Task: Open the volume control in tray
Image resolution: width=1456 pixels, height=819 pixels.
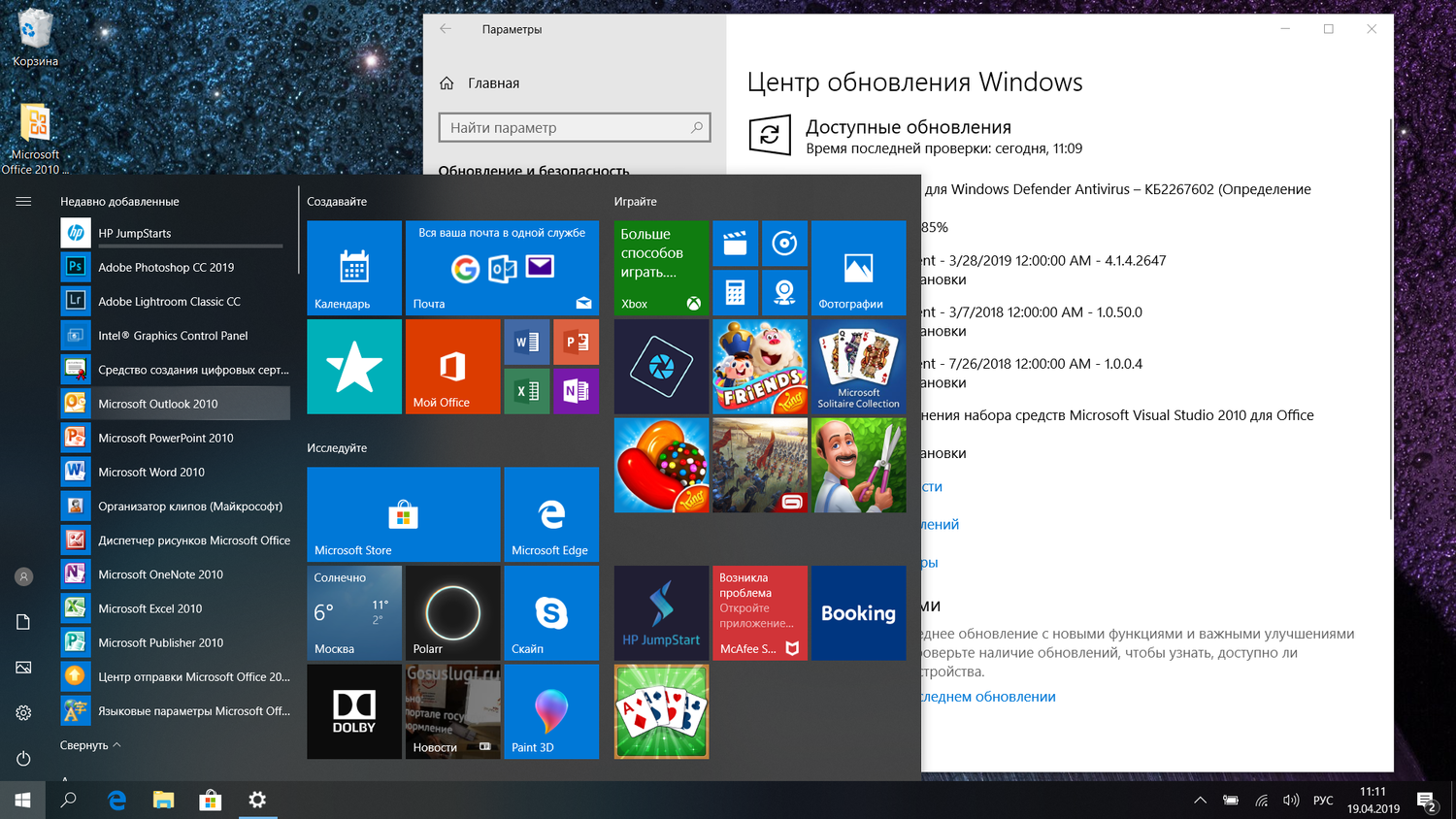Action: pyautogui.click(x=1291, y=801)
